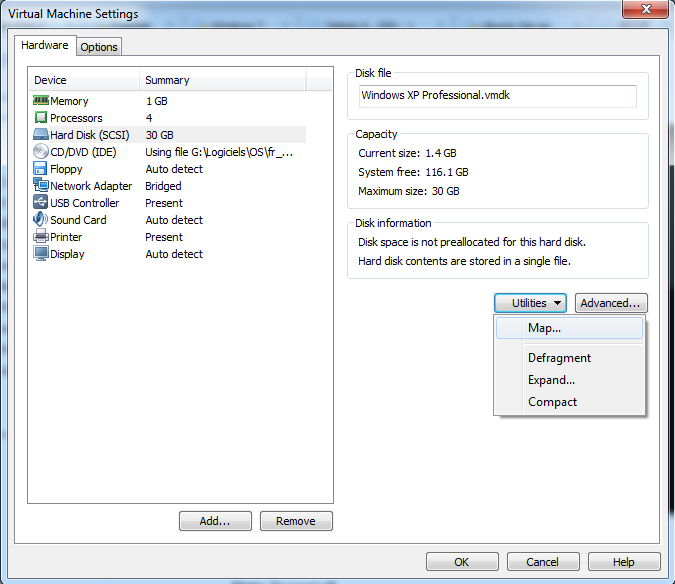Click the Cancel button
Screen dimensions: 675x584
543,562
